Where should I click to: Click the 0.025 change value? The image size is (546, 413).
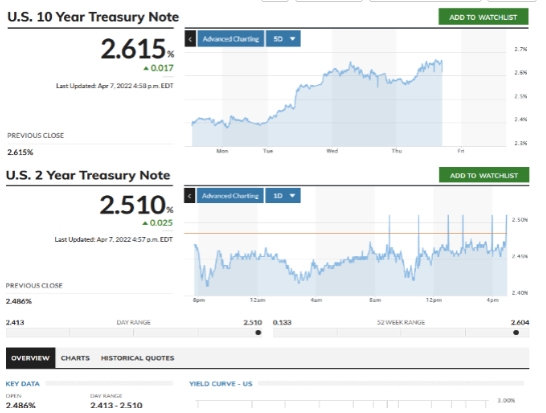(158, 223)
